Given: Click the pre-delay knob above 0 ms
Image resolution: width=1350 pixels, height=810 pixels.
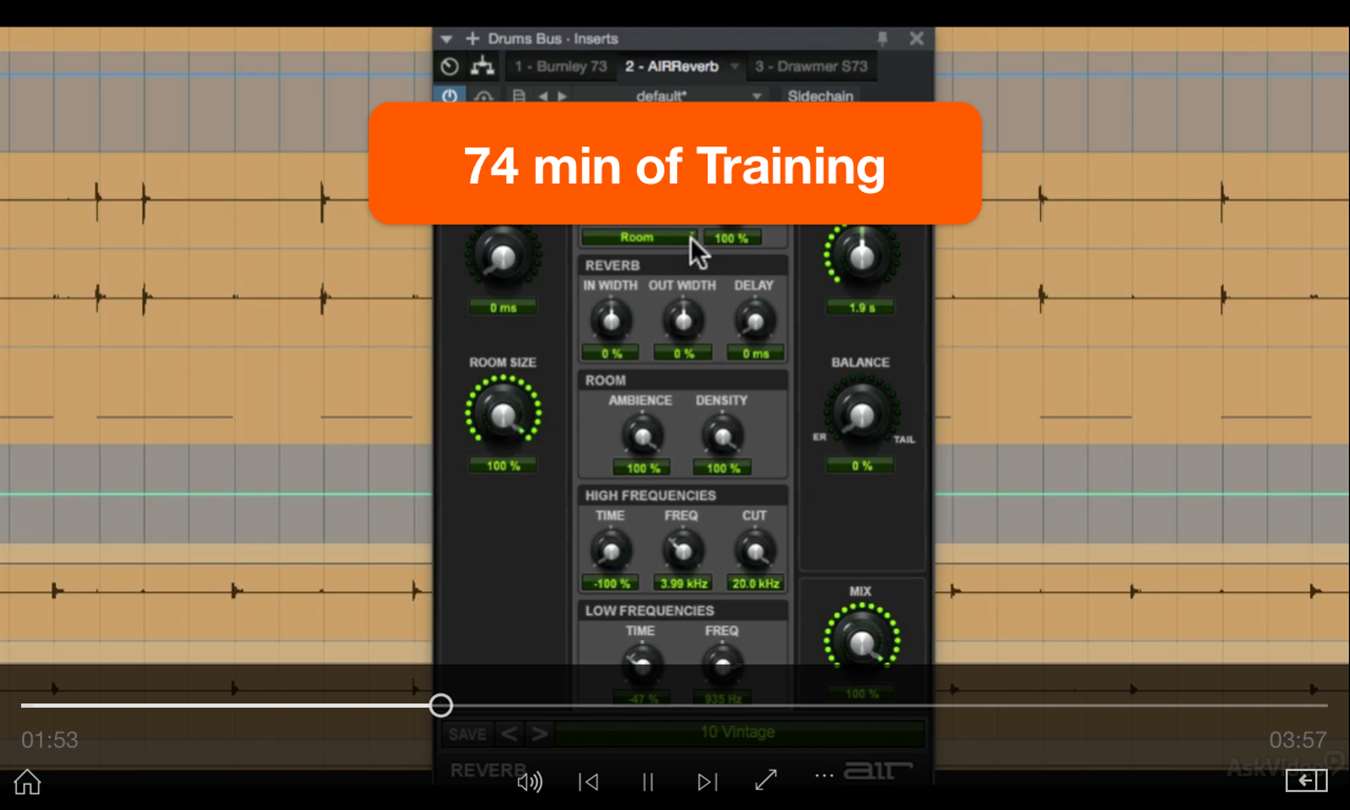Looking at the screenshot, I should tap(503, 256).
